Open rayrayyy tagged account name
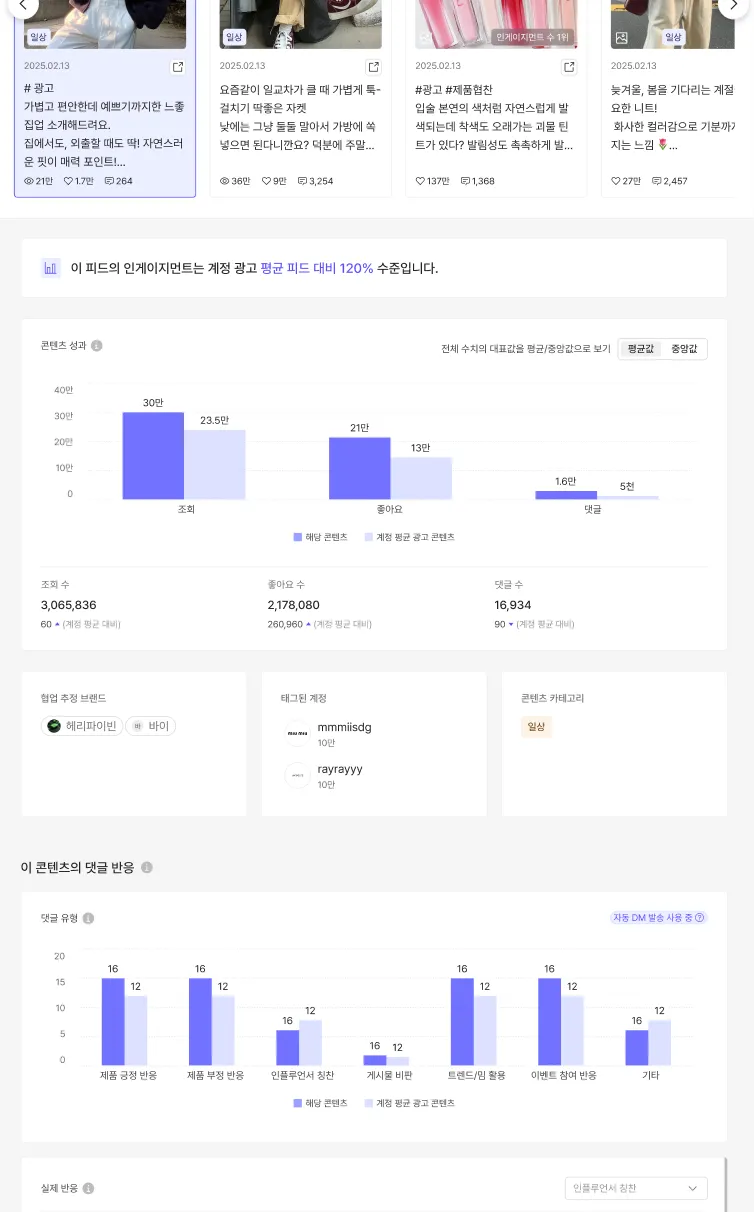Viewport: 754px width, 1212px height. tap(340, 769)
